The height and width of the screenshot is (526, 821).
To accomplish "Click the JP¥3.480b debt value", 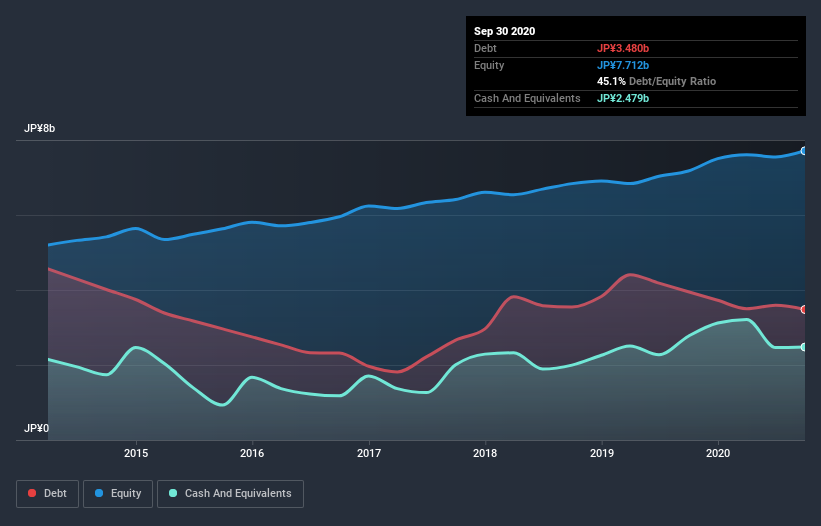I will tap(623, 49).
